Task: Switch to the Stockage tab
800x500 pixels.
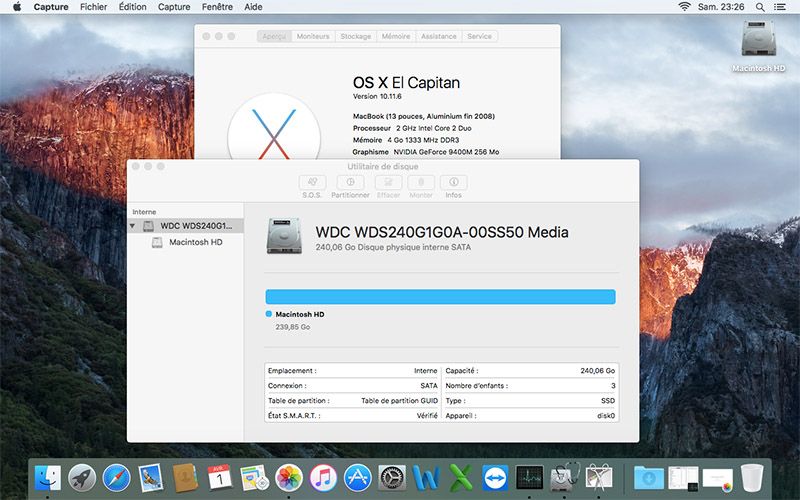Action: coord(355,36)
